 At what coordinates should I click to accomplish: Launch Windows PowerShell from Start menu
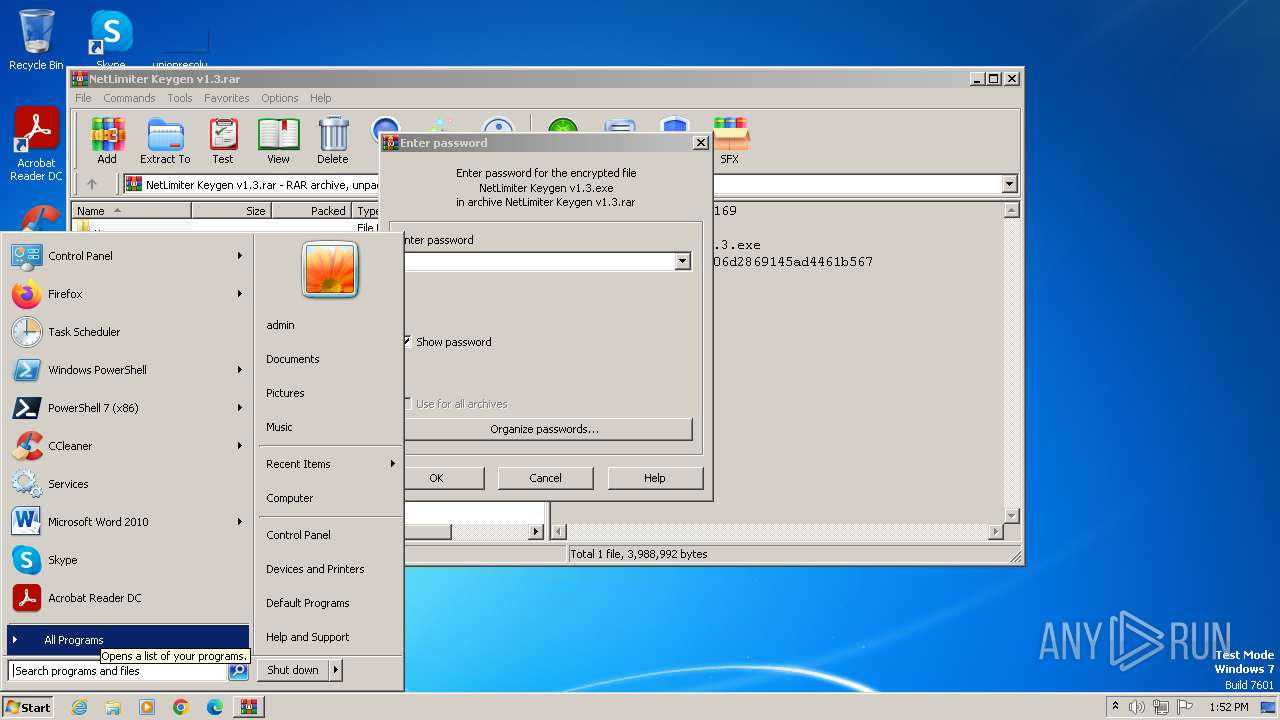[127, 370]
